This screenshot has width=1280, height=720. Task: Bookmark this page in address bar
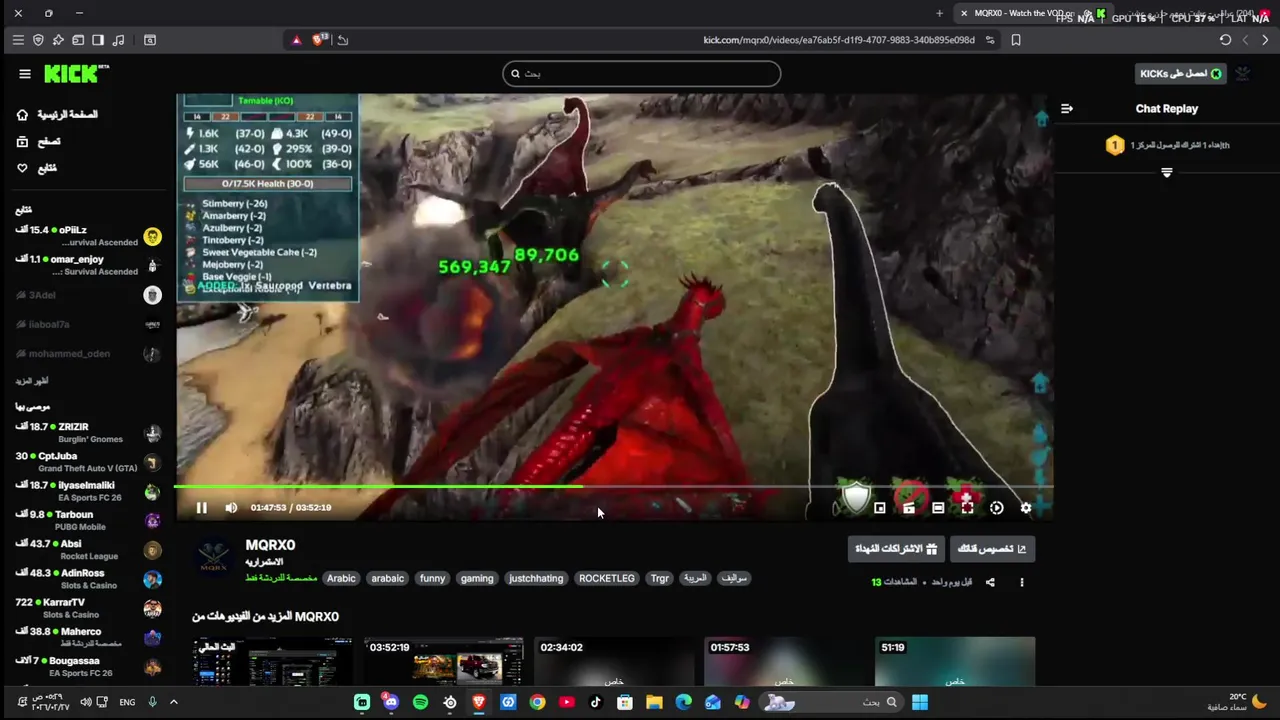coord(1016,40)
